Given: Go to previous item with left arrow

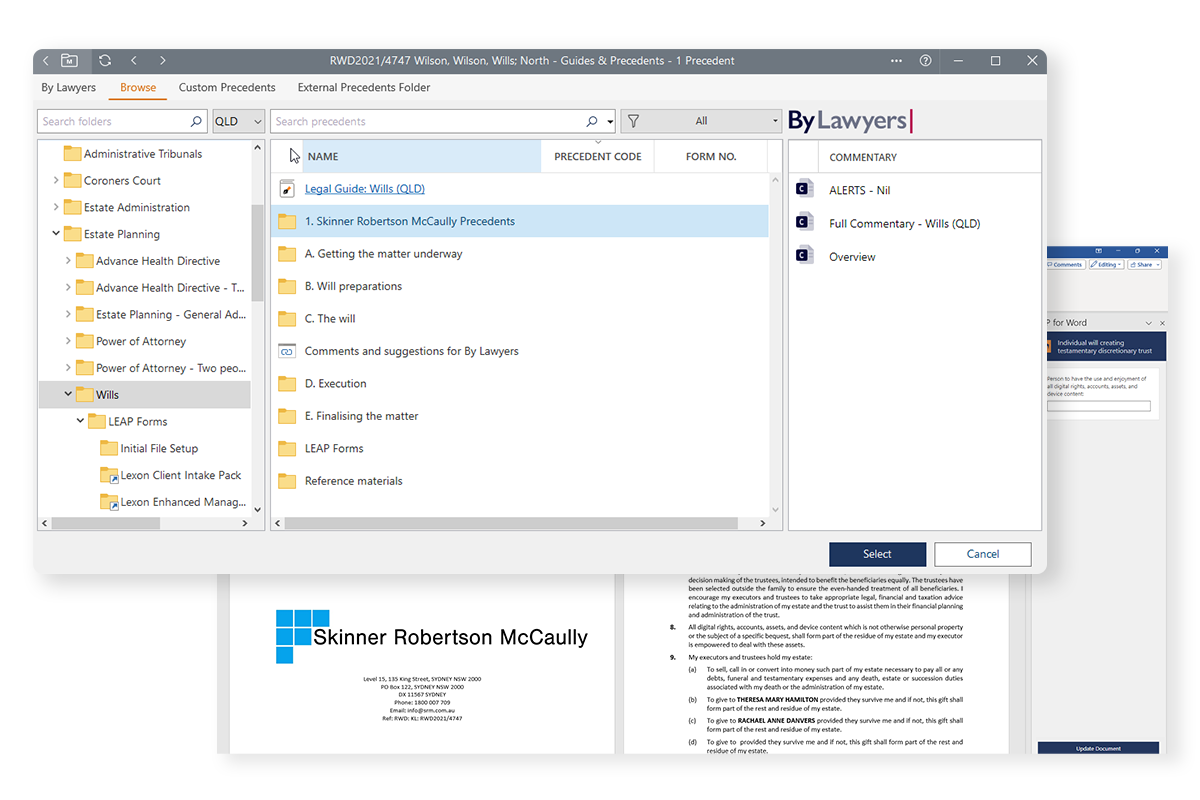Looking at the screenshot, I should (134, 61).
